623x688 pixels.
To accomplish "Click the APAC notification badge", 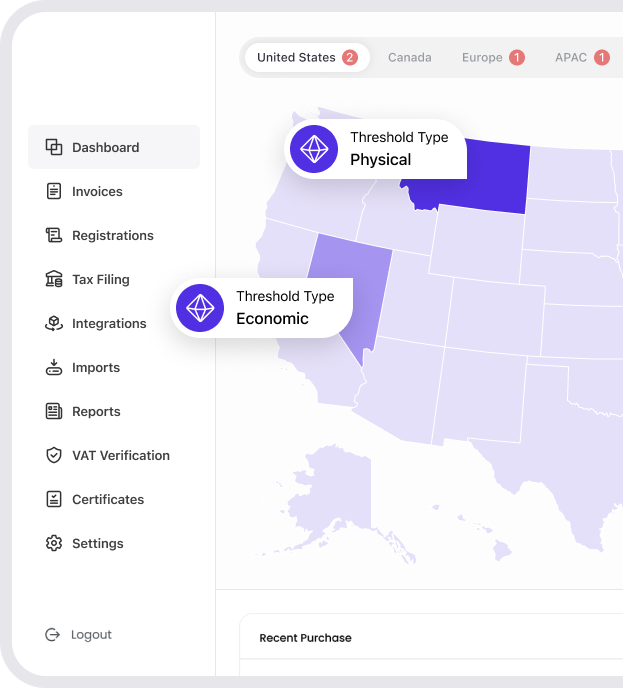I will click(602, 57).
